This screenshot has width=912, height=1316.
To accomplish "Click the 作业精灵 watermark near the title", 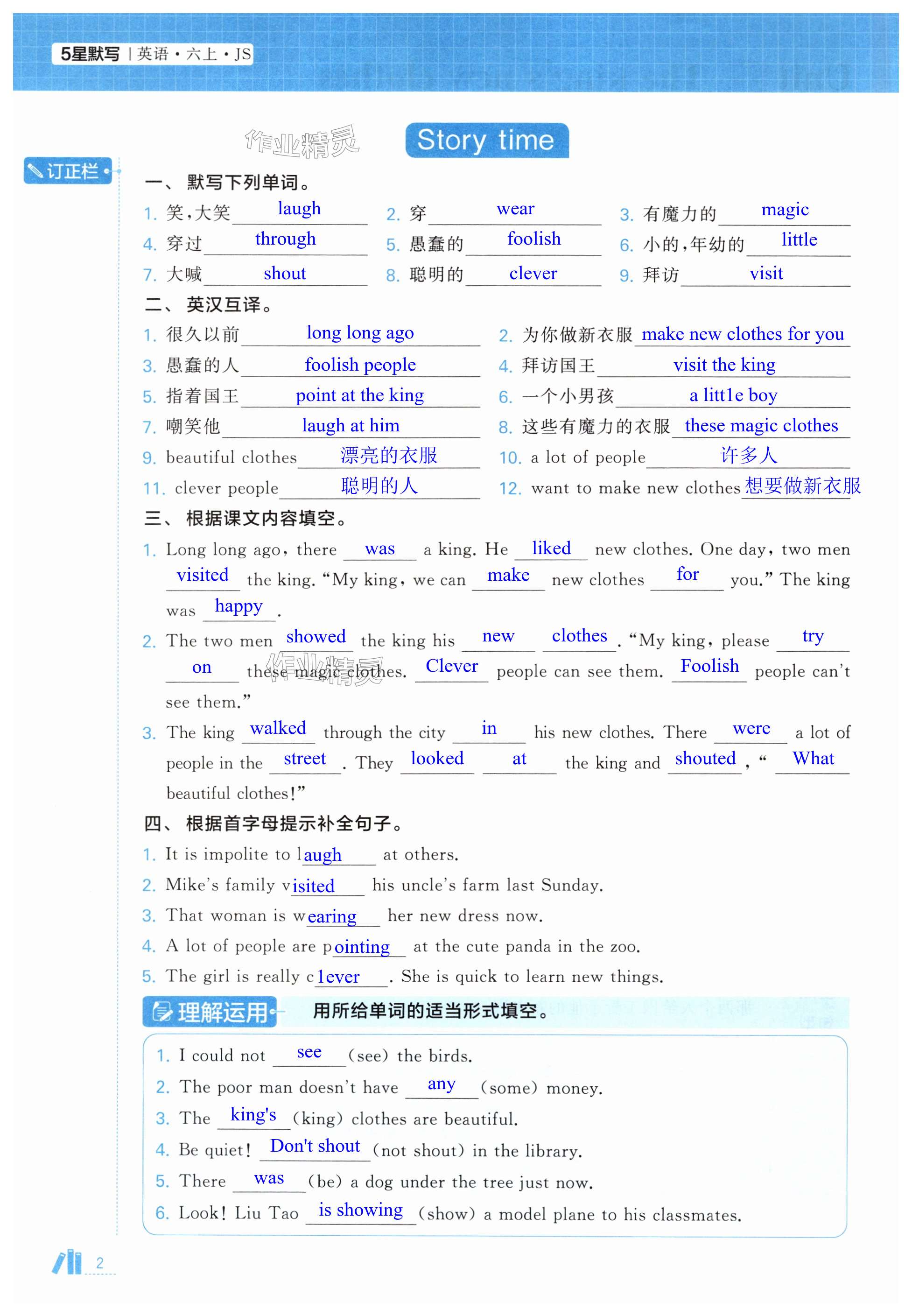I will [x=302, y=142].
